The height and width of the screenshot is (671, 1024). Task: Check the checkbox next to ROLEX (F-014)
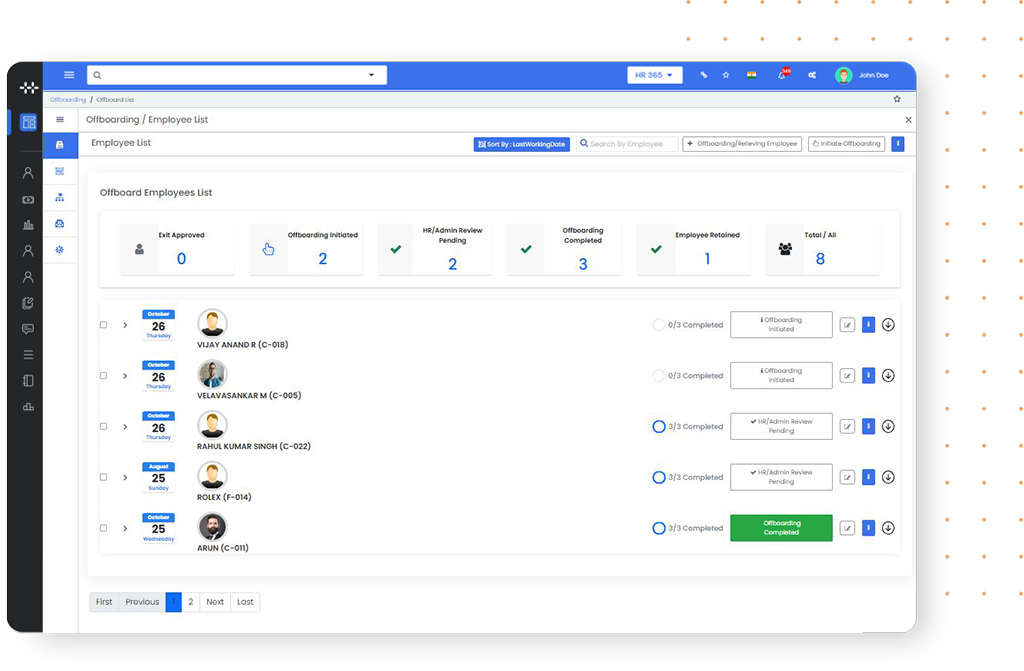coord(103,477)
